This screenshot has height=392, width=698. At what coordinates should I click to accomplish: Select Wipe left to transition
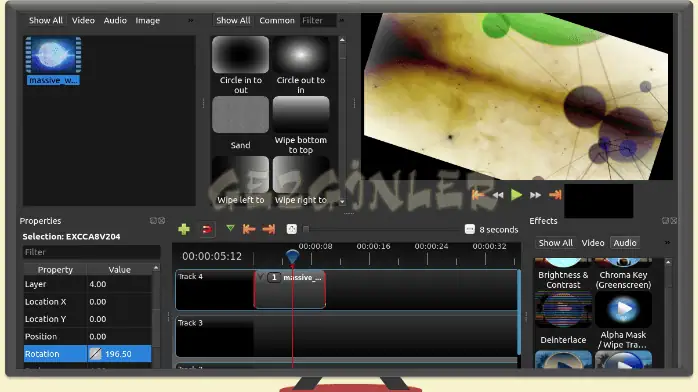240,175
